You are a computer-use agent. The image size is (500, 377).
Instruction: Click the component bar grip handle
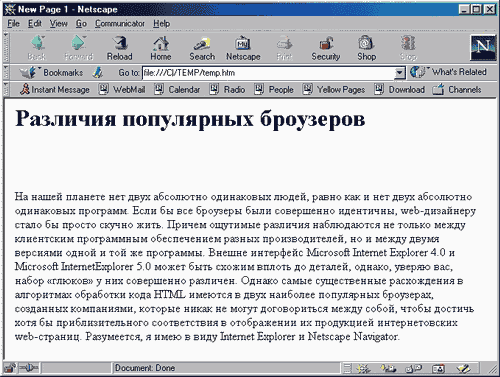[x=348, y=368]
